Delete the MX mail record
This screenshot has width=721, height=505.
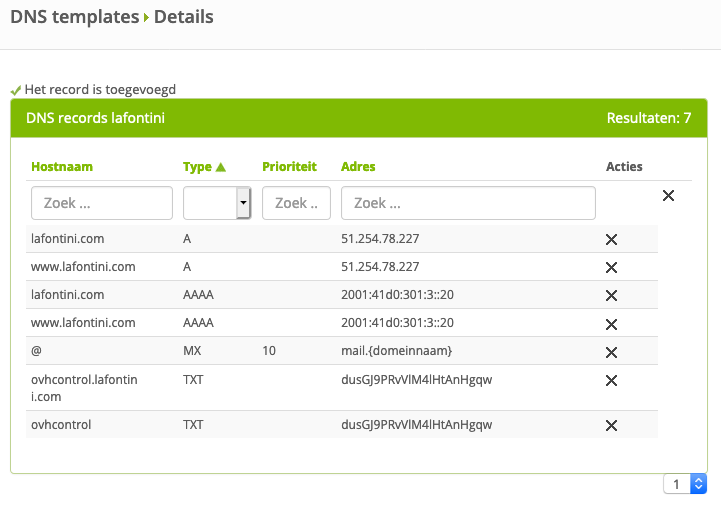pyautogui.click(x=611, y=352)
